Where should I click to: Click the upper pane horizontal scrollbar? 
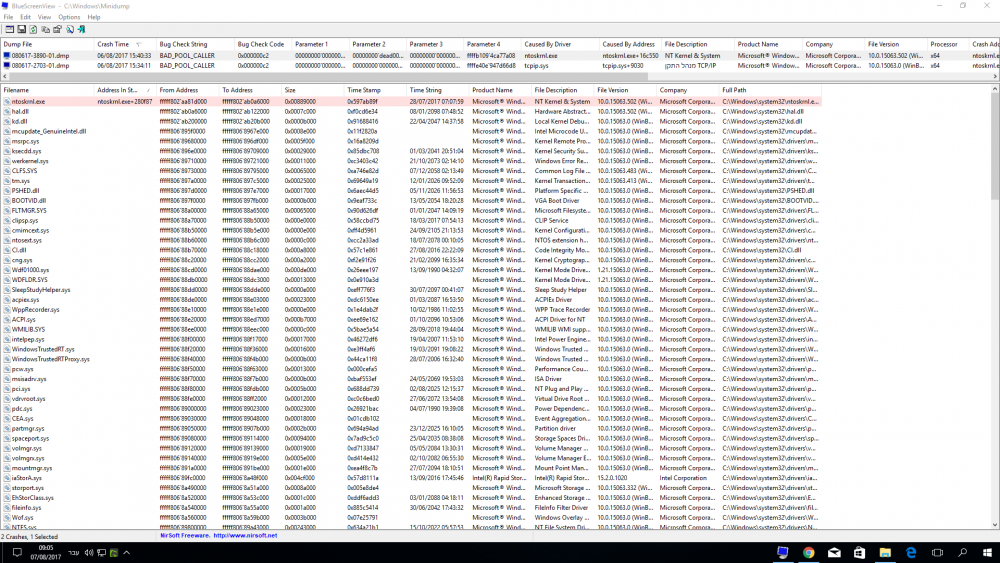[327, 76]
